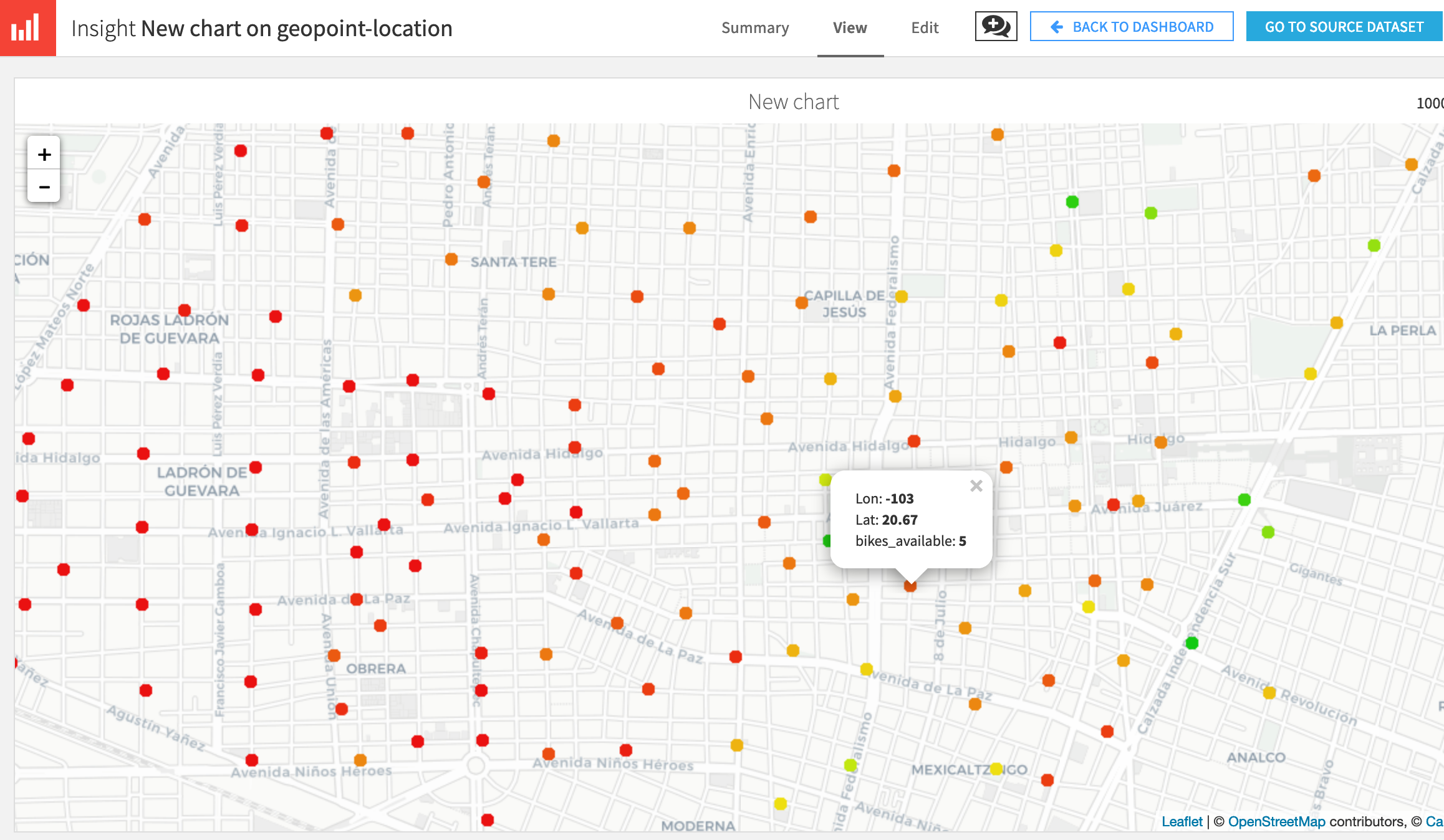The height and width of the screenshot is (840, 1444).
Task: Zoom out using the minus map control
Action: pyautogui.click(x=44, y=187)
